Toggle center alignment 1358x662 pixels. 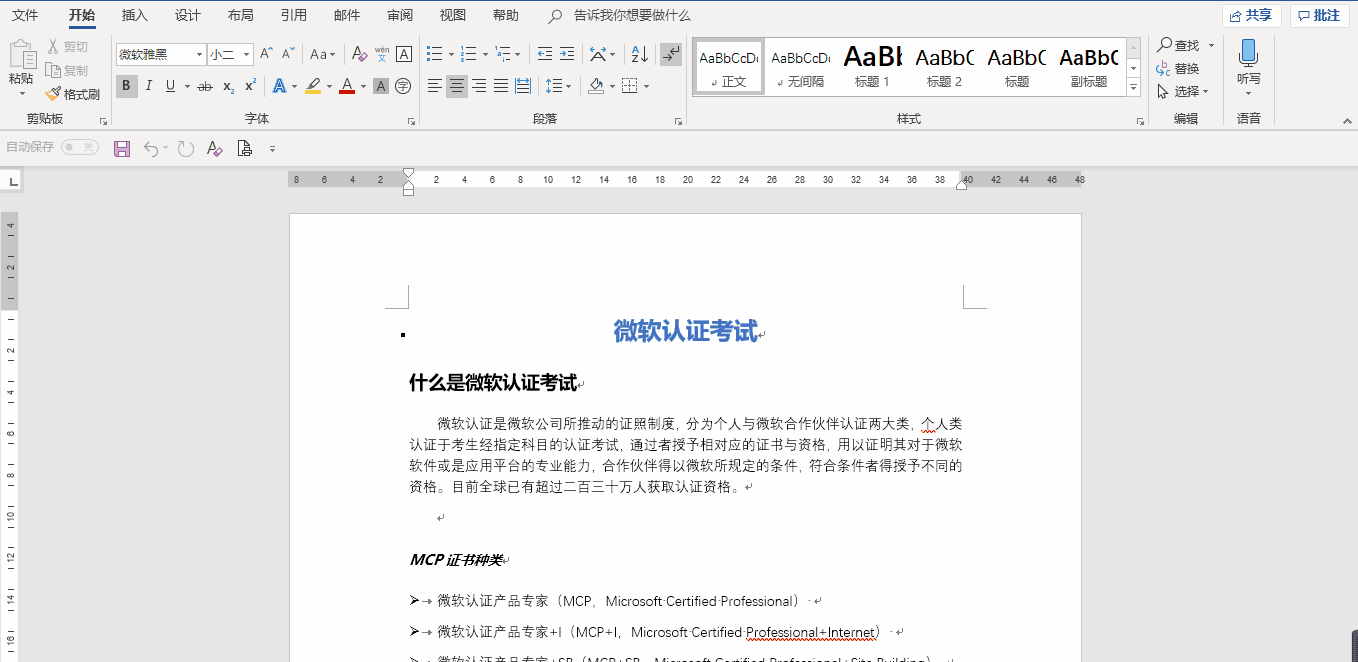click(457, 87)
